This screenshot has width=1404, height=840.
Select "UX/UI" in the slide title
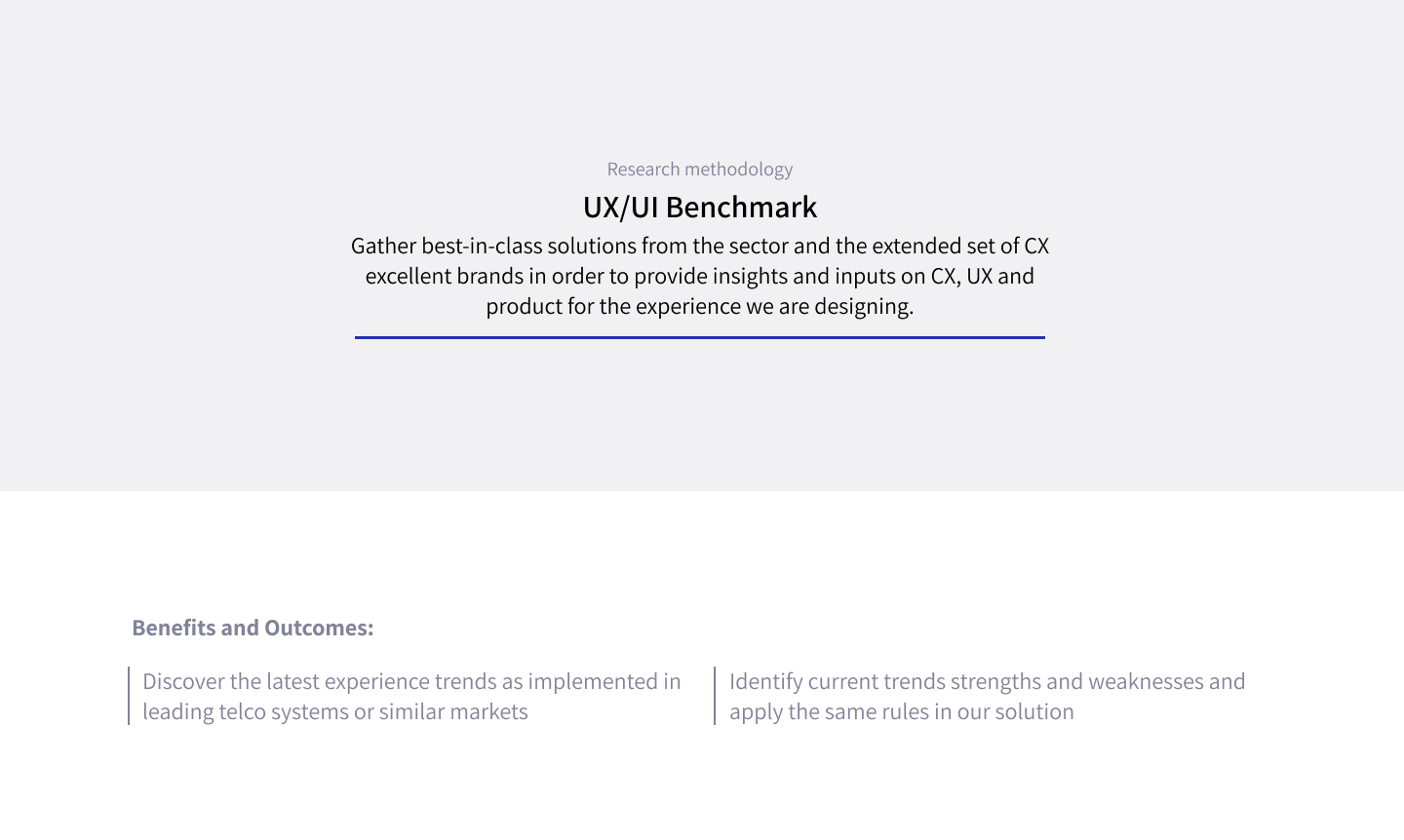click(x=620, y=208)
